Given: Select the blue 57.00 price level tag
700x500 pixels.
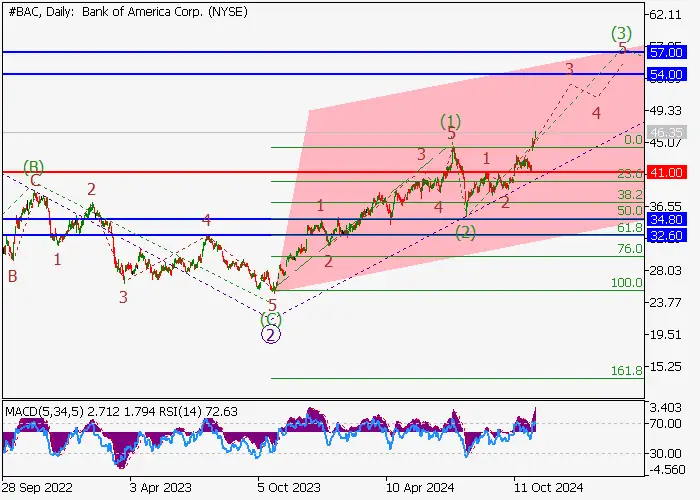Looking at the screenshot, I should pyautogui.click(x=666, y=52).
